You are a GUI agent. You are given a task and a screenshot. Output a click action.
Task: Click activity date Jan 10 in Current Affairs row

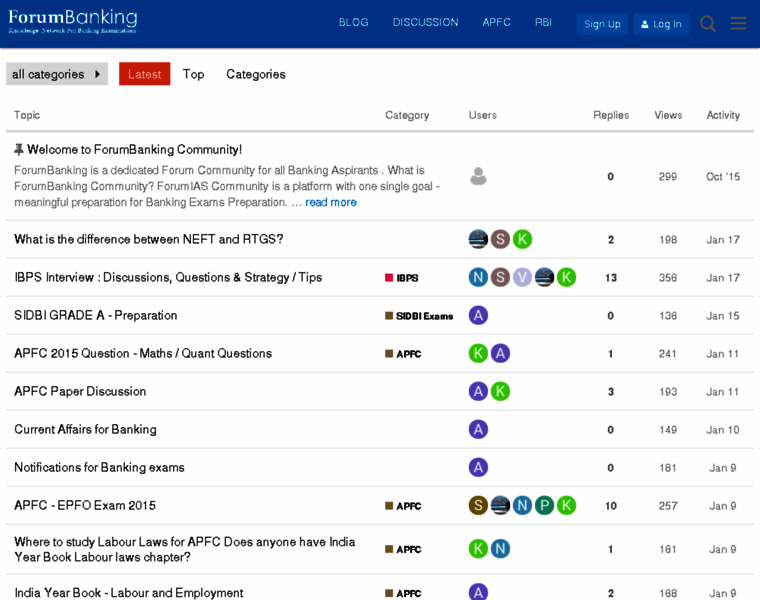pos(723,430)
